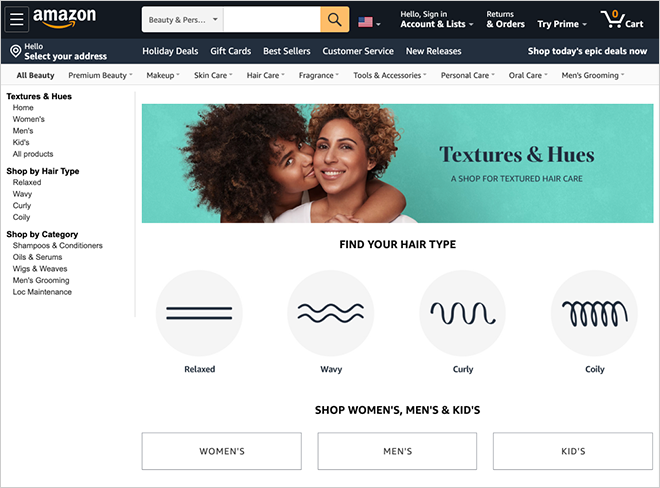Image resolution: width=660 pixels, height=488 pixels.
Task: Open Wigs & Weaves sidebar link
Action: click(40, 269)
